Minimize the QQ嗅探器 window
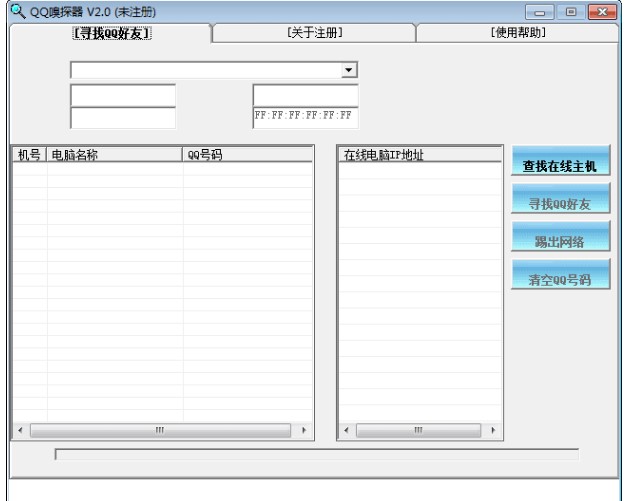The image size is (626, 501). pyautogui.click(x=539, y=12)
